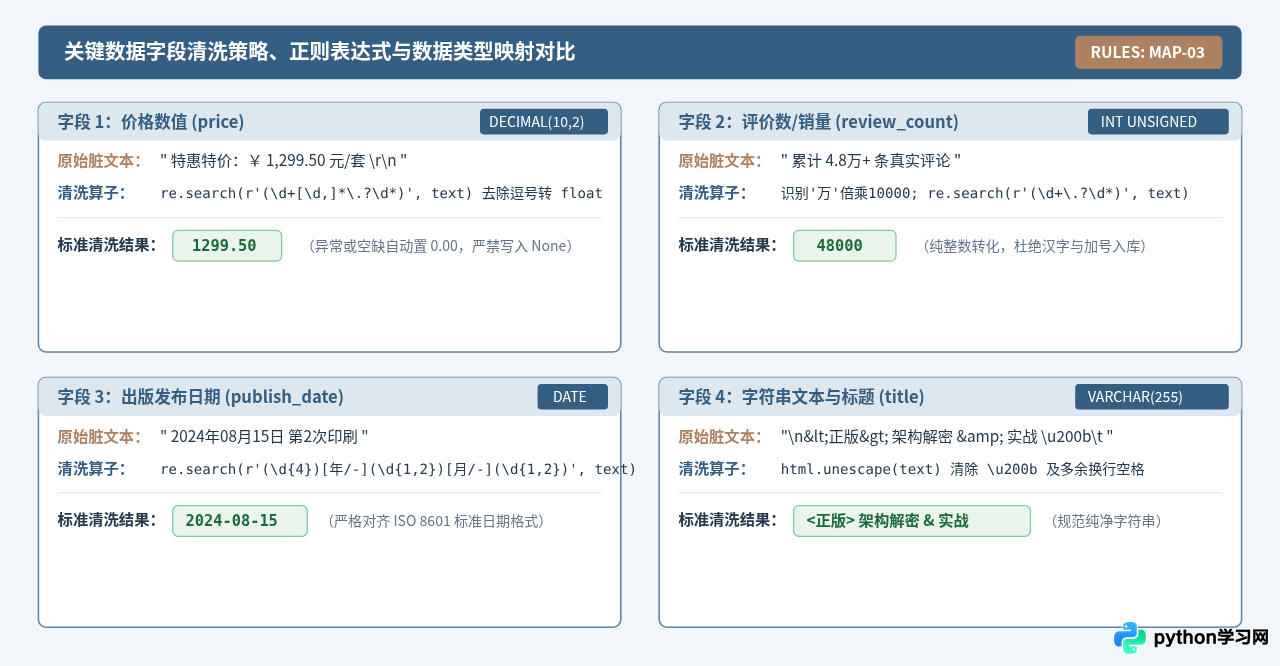Click heading 字段 1：价格数值 (price)
Image resolution: width=1280 pixels, height=666 pixels.
click(151, 122)
